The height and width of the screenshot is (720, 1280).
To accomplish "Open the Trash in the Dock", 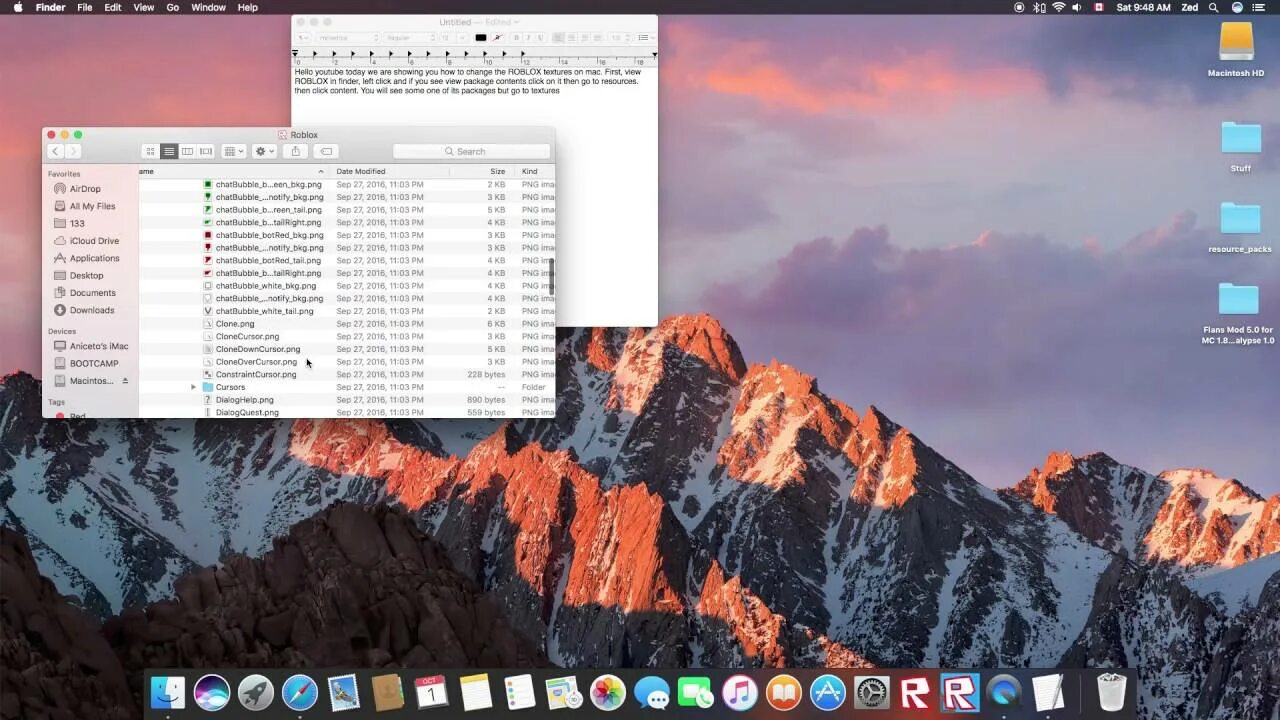I will [x=1112, y=692].
